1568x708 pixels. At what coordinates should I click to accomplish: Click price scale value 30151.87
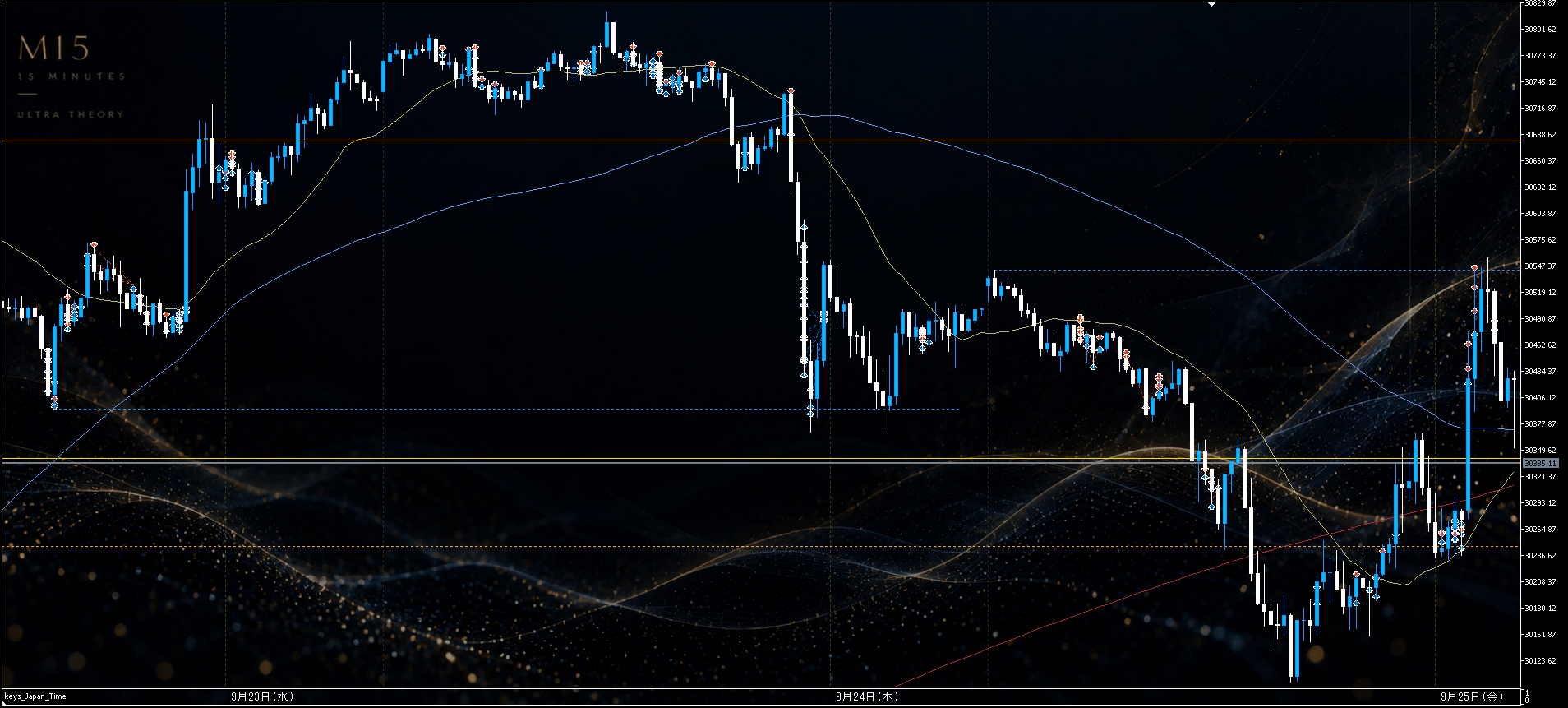click(1540, 635)
